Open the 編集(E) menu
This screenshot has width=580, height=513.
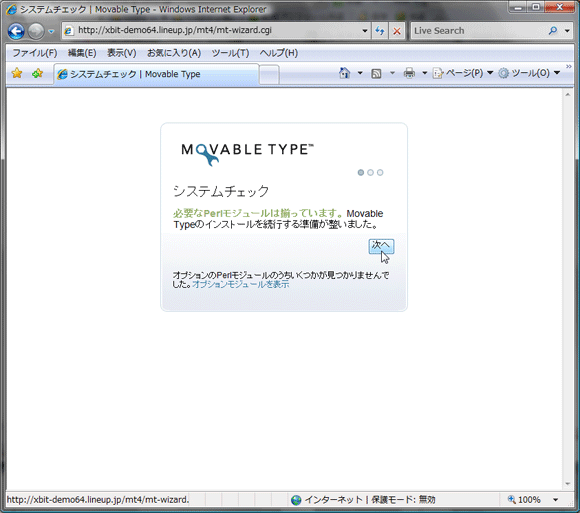pyautogui.click(x=82, y=53)
